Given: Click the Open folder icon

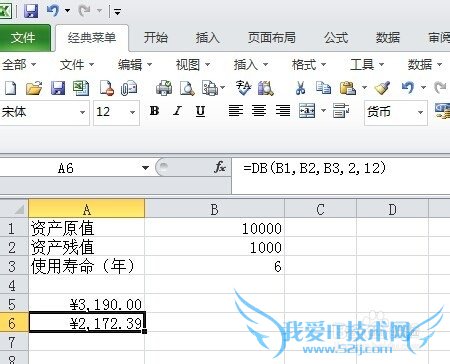Looking at the screenshot, I should click(x=34, y=88).
